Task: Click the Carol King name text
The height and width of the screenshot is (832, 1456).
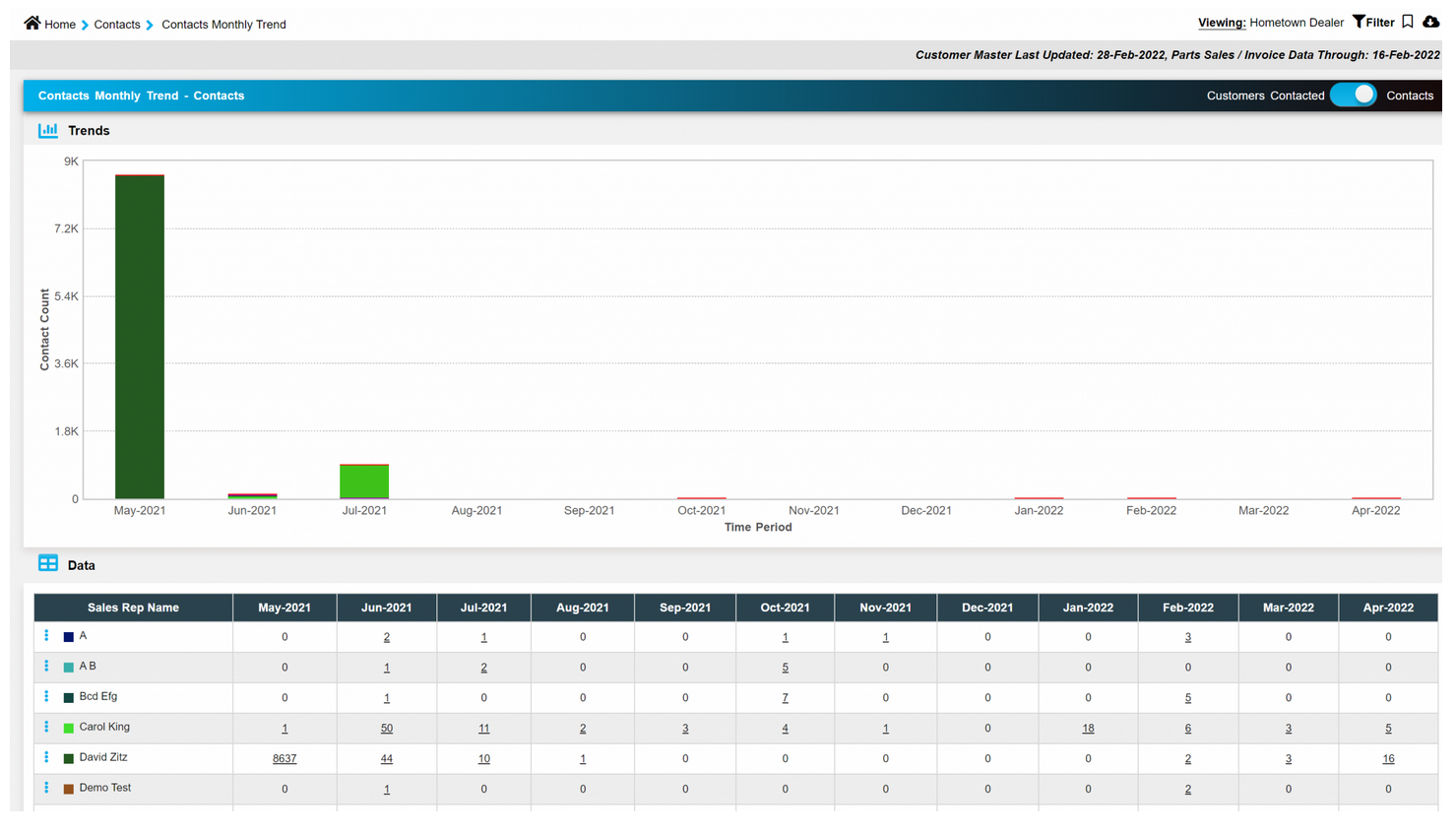Action: coord(104,727)
